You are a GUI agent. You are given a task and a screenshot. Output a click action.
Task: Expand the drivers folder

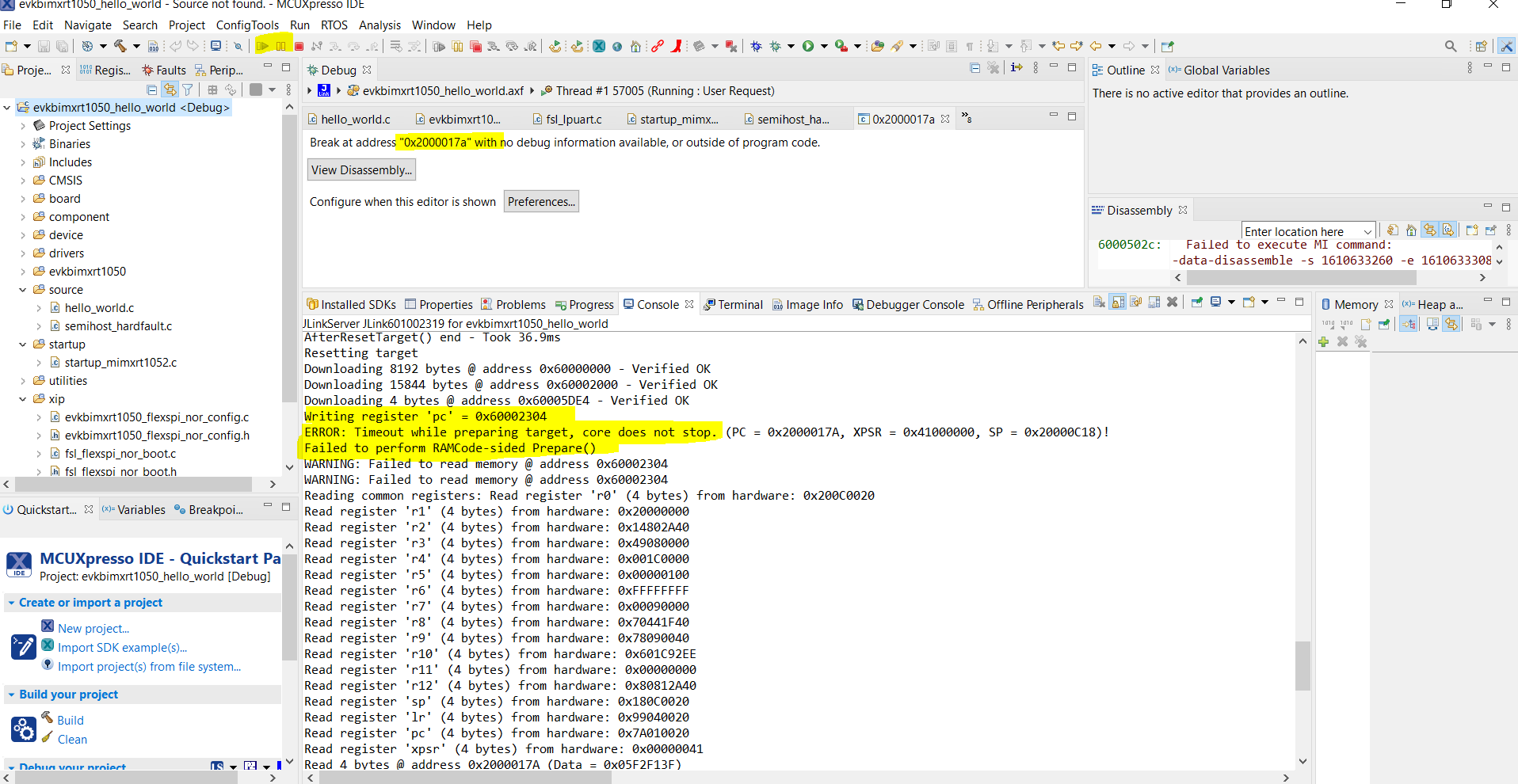(x=23, y=253)
